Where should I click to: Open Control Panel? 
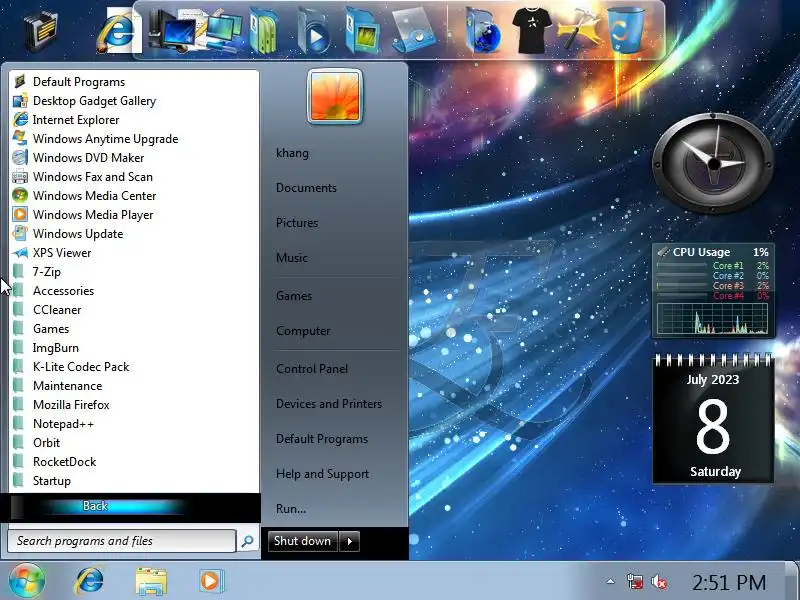pyautogui.click(x=312, y=369)
